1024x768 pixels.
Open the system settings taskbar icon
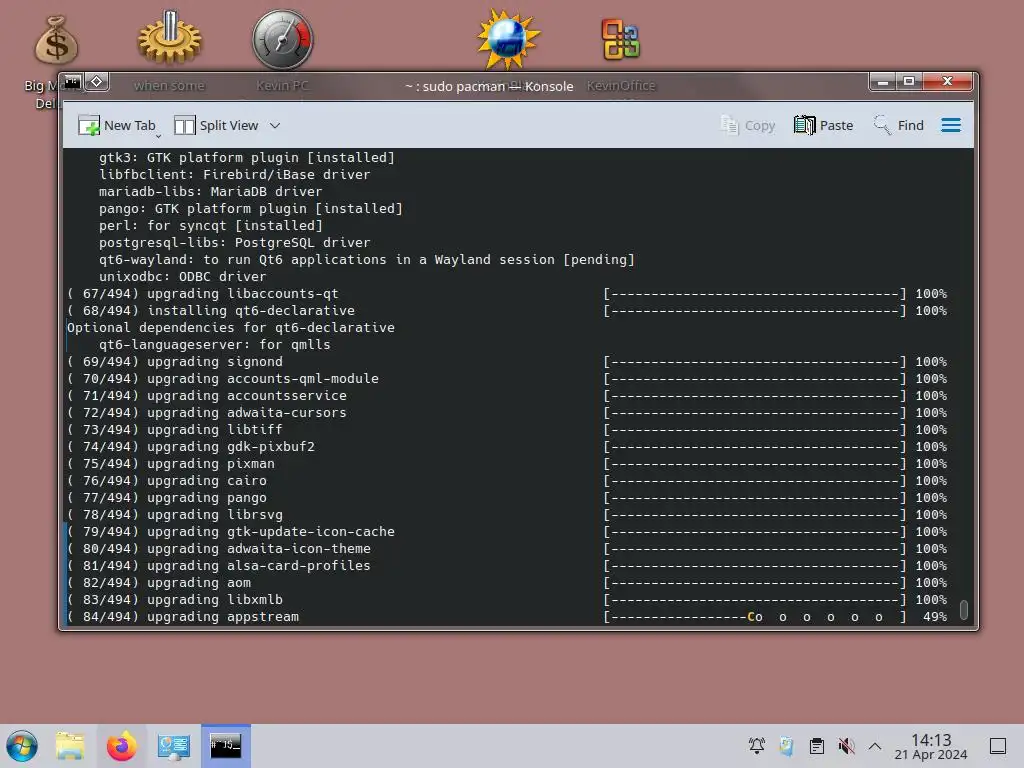click(x=174, y=746)
